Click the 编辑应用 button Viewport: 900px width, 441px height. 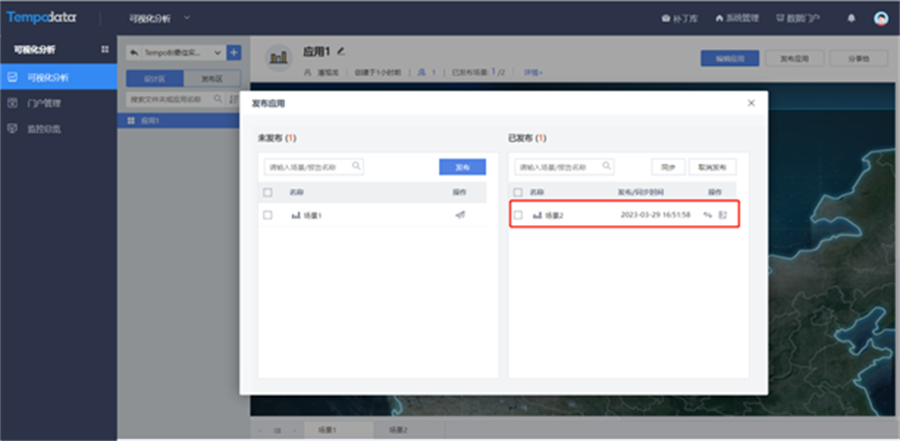(x=730, y=58)
